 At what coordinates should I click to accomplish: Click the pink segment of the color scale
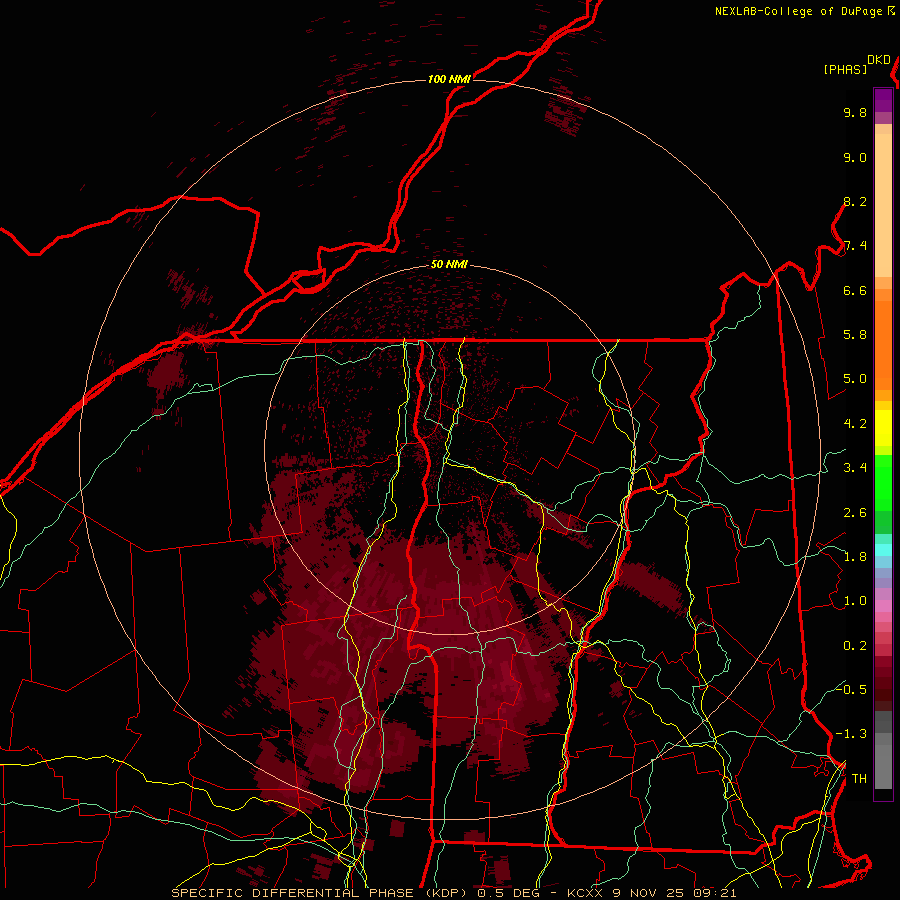coord(883,606)
